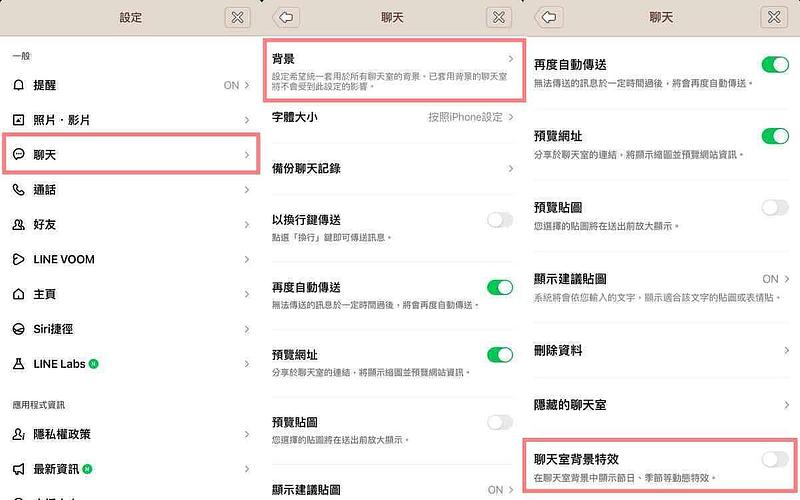Enable the 以換行鍵傳送 toggle
Viewport: 800px width, 500px height.
499,220
